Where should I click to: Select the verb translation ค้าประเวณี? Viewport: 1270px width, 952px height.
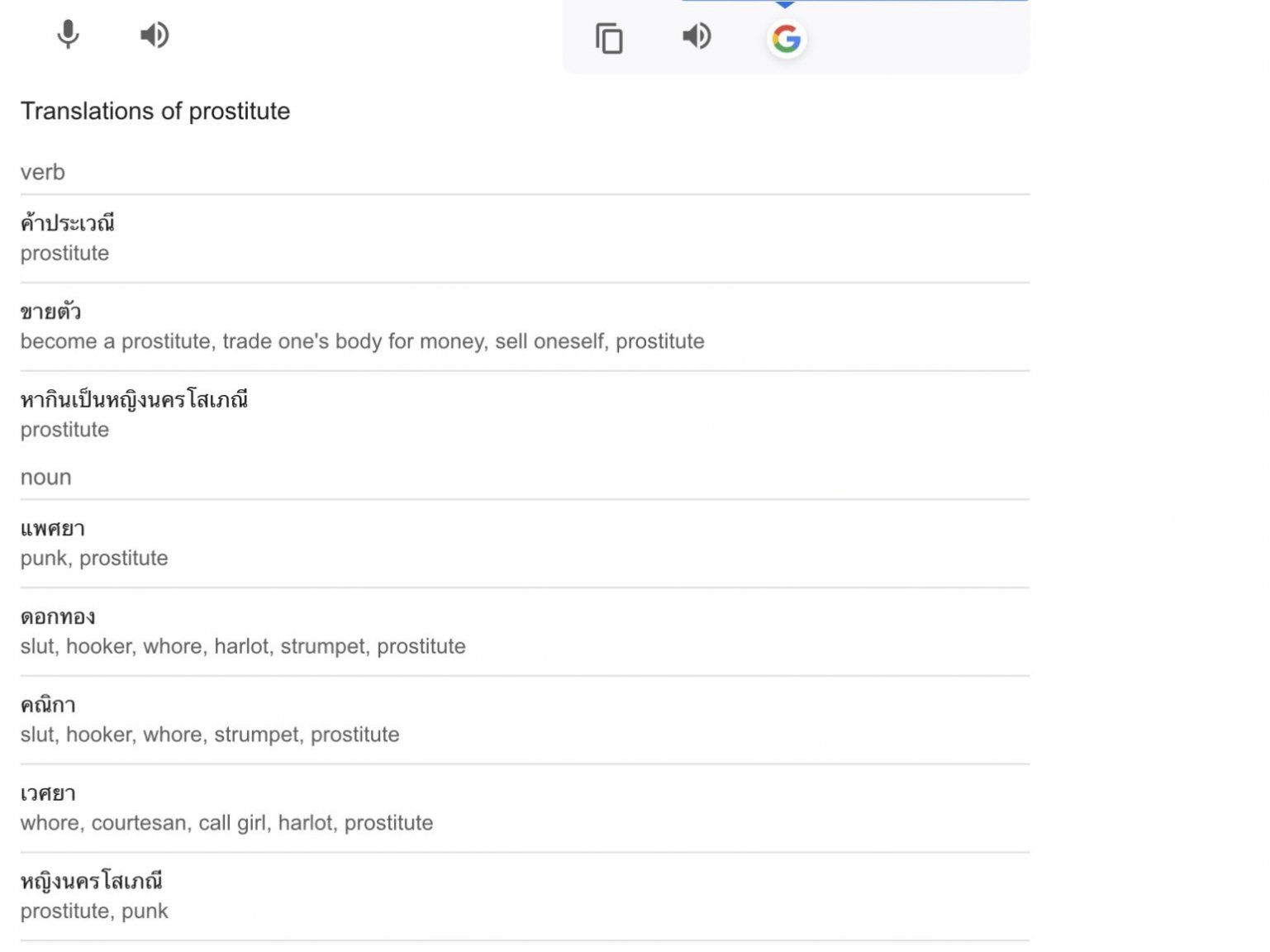coord(68,223)
